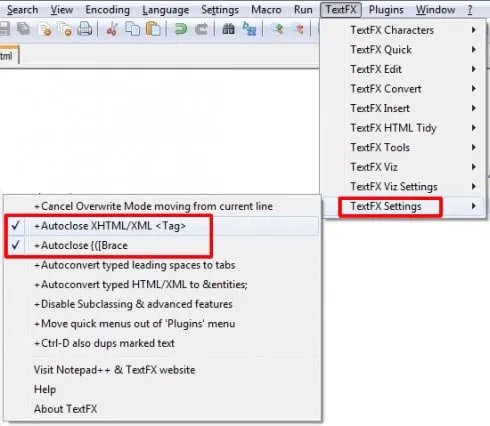Viewport: 490px width, 426px height.
Task: Enable Cancel Overwrite Mode moving from current line
Action: [x=161, y=206]
